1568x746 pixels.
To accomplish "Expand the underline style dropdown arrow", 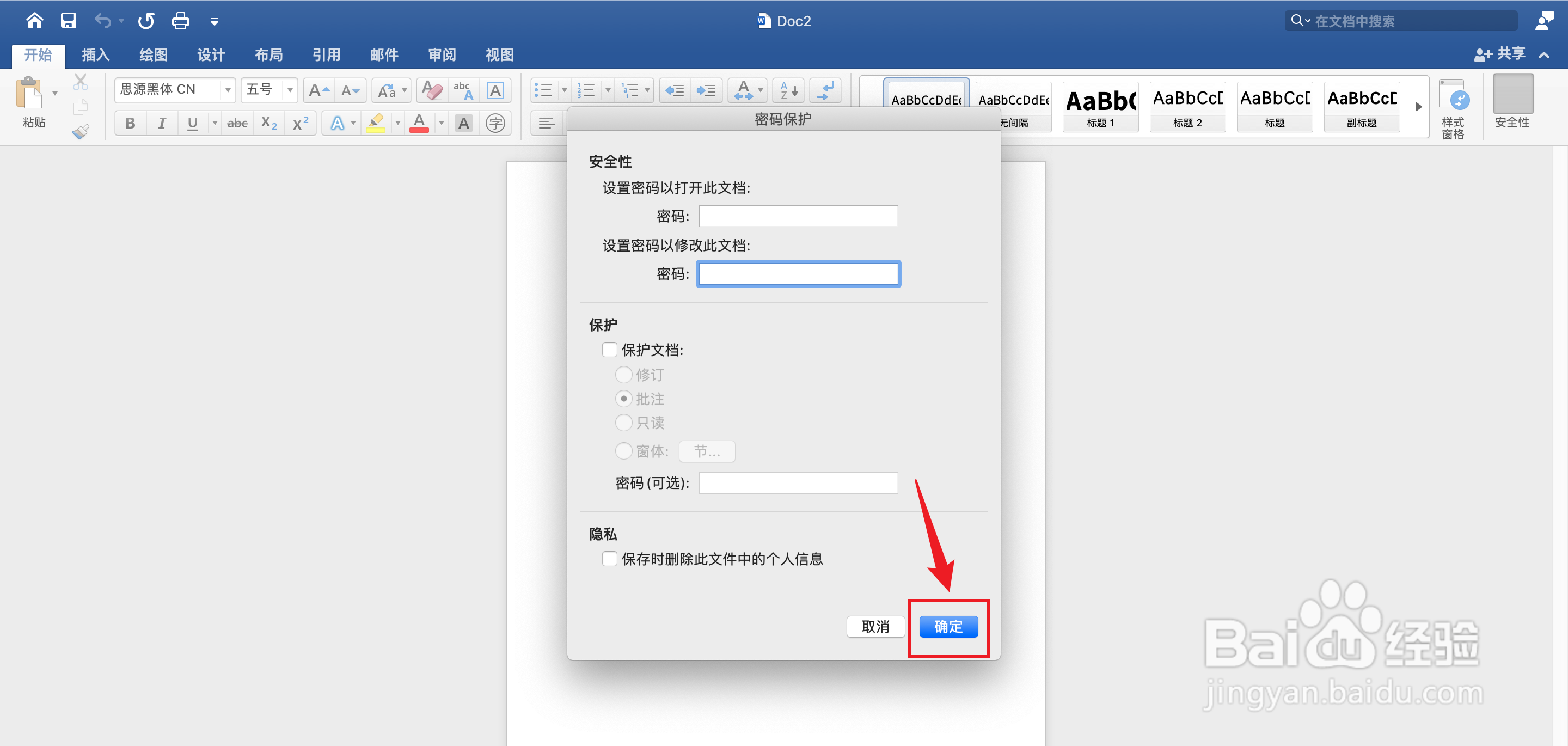I will point(215,124).
